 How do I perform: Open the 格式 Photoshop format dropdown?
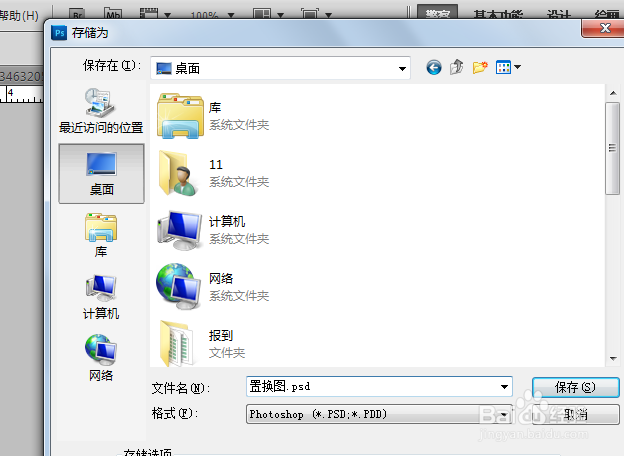coord(379,414)
